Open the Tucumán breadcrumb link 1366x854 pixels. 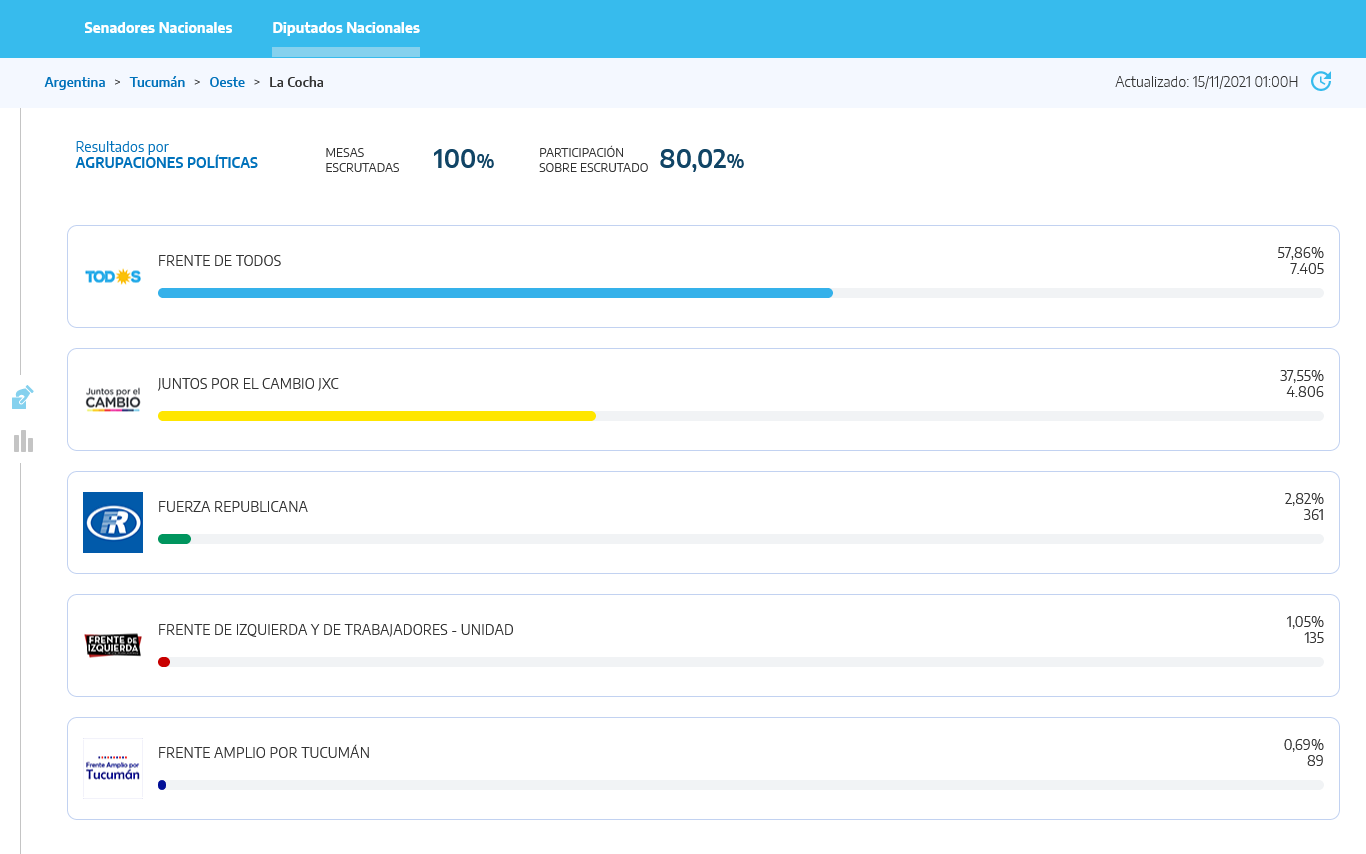click(x=157, y=82)
